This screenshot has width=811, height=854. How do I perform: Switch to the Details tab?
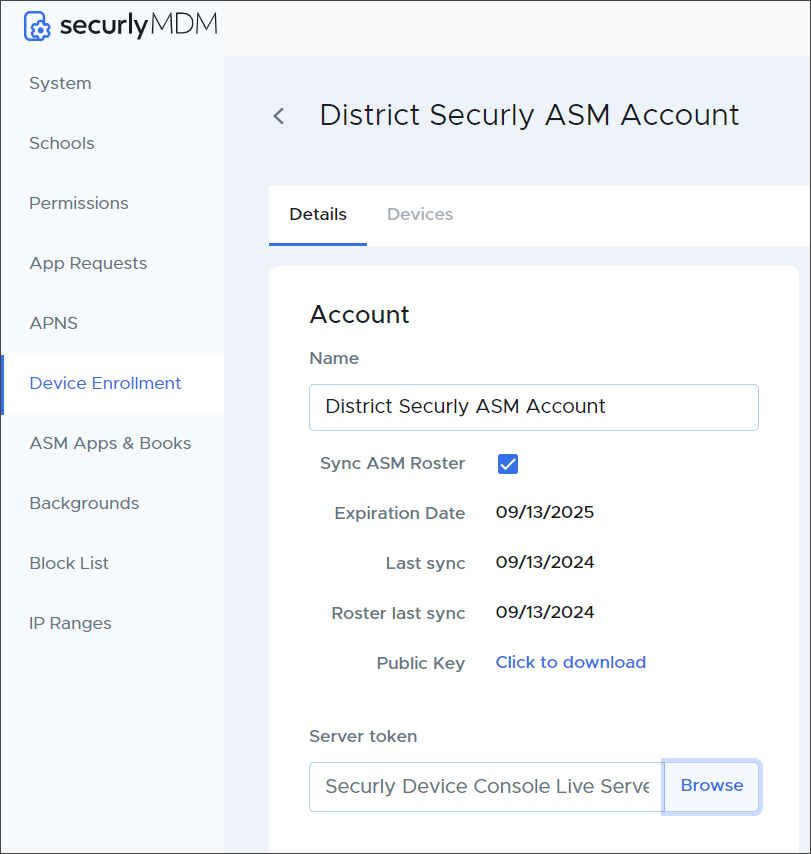pyautogui.click(x=318, y=215)
